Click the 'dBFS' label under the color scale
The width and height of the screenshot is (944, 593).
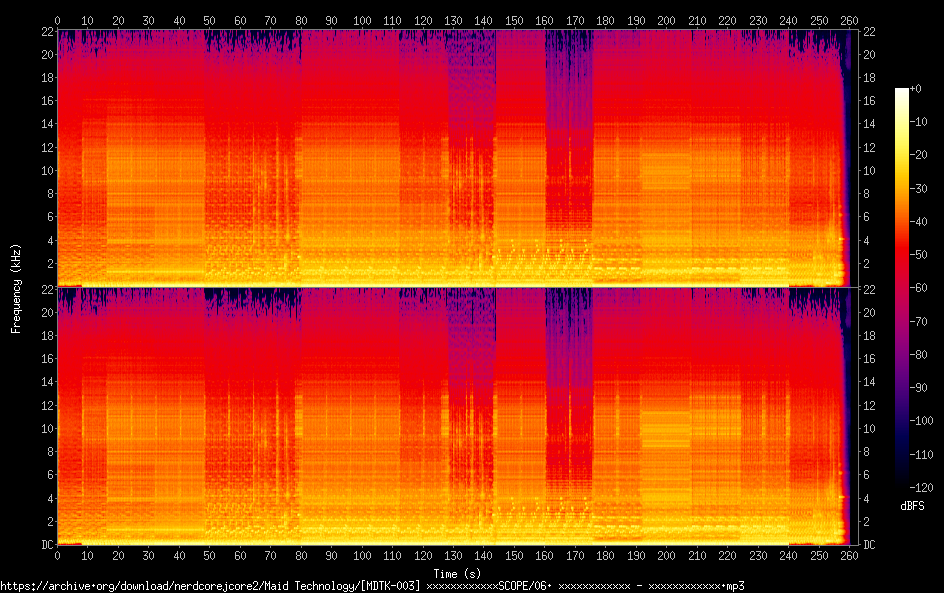coord(912,506)
